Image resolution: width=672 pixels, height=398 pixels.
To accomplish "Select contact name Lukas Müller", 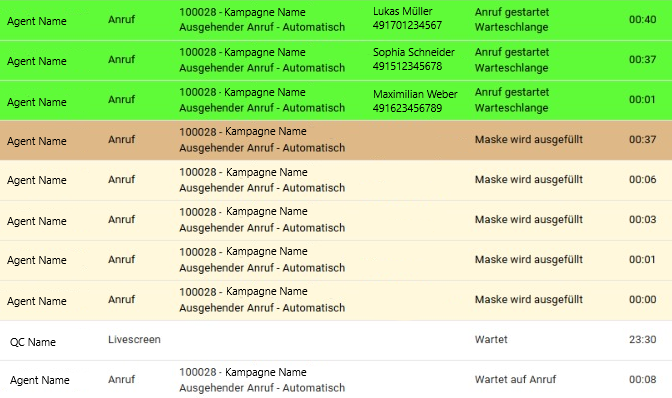I will click(402, 12).
